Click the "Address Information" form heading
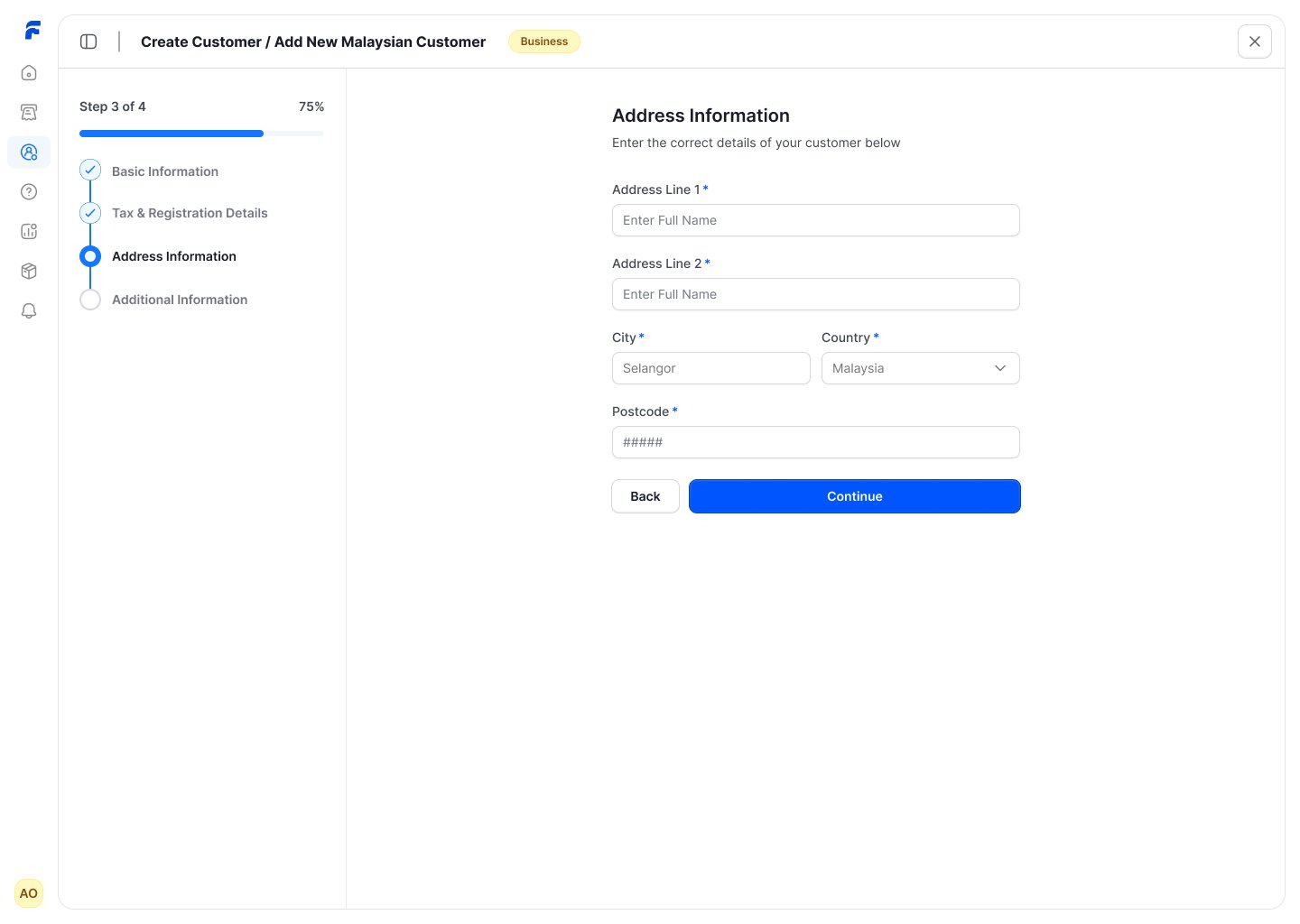This screenshot has height=924, width=1300. 701,115
